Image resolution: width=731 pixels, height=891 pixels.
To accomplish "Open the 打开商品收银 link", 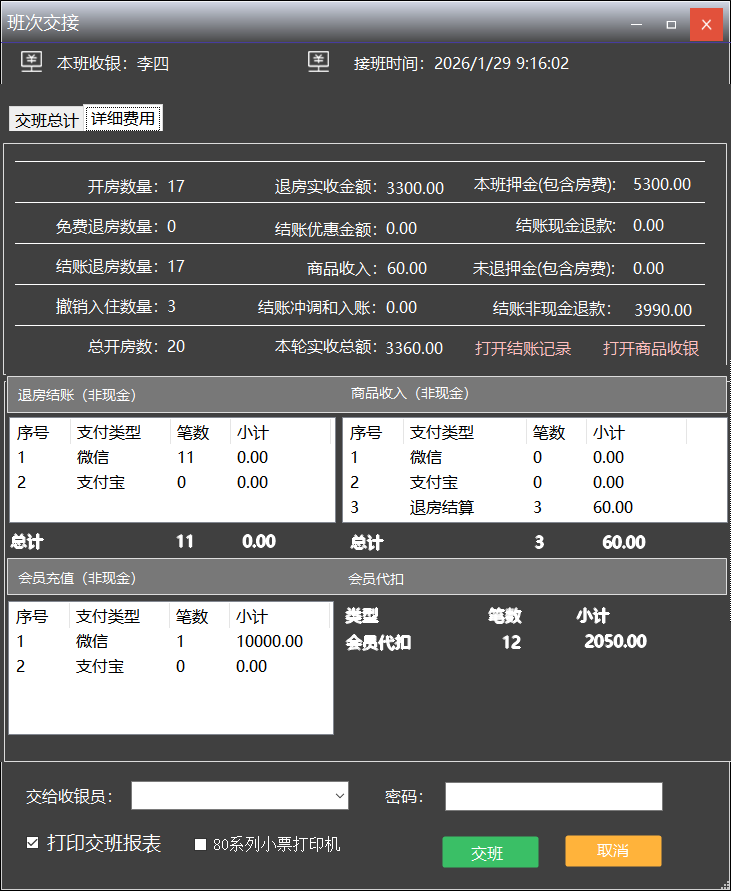I will pyautogui.click(x=651, y=348).
